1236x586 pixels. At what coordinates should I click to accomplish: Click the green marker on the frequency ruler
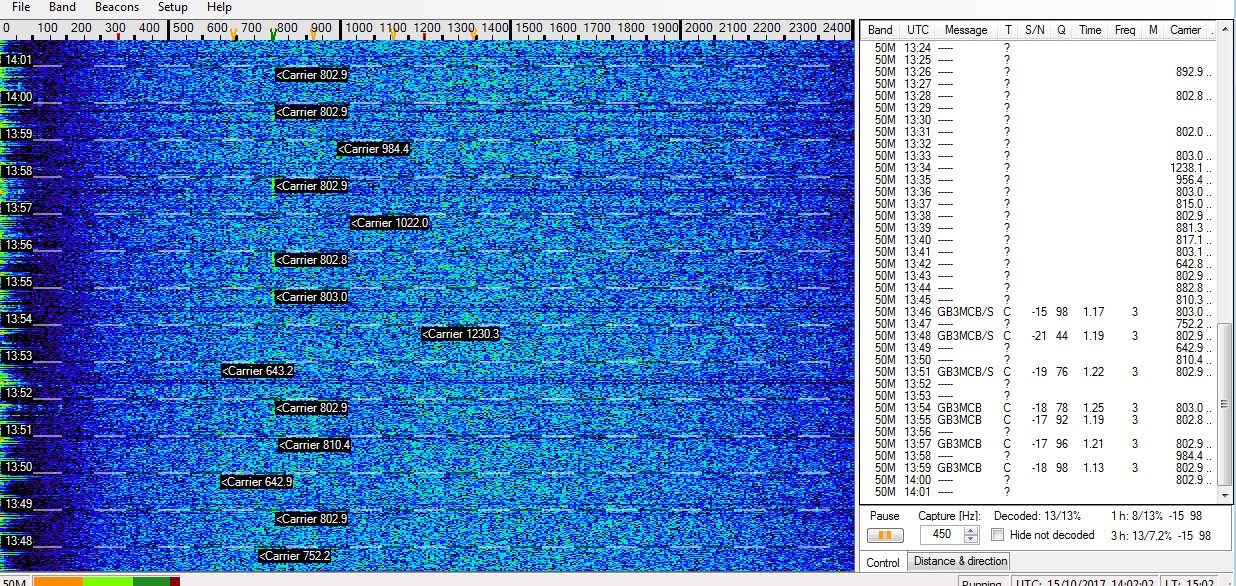pos(273,34)
